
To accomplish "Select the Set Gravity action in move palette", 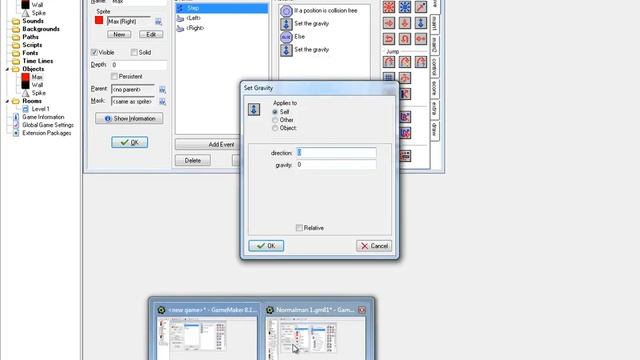I will 420,23.
